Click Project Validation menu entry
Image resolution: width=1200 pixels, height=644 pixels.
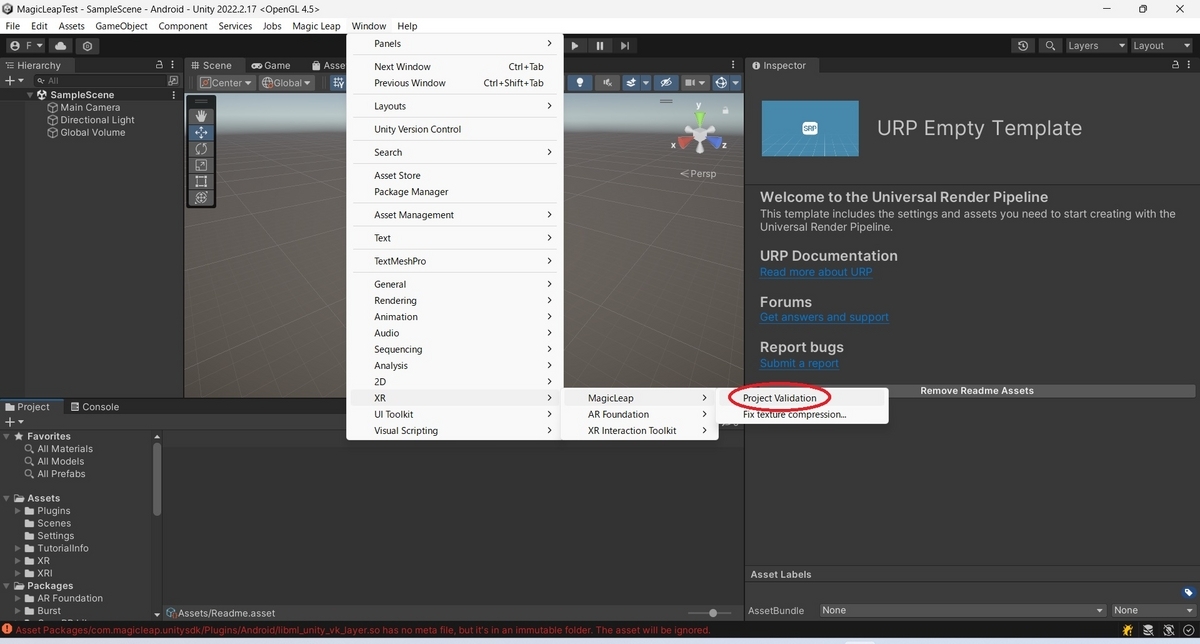(x=779, y=398)
